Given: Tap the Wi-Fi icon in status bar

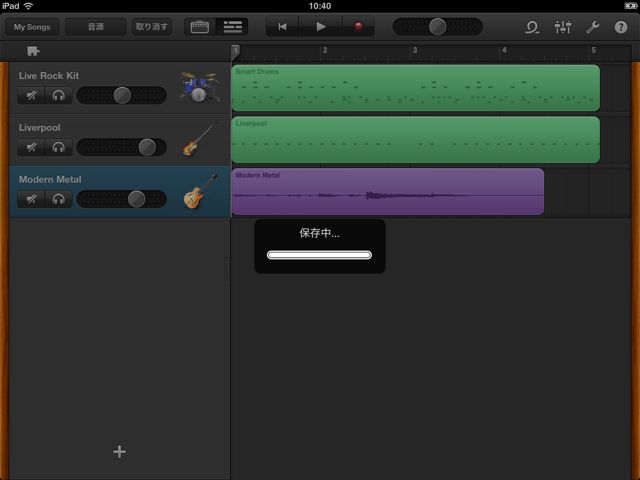Looking at the screenshot, I should (x=28, y=6).
